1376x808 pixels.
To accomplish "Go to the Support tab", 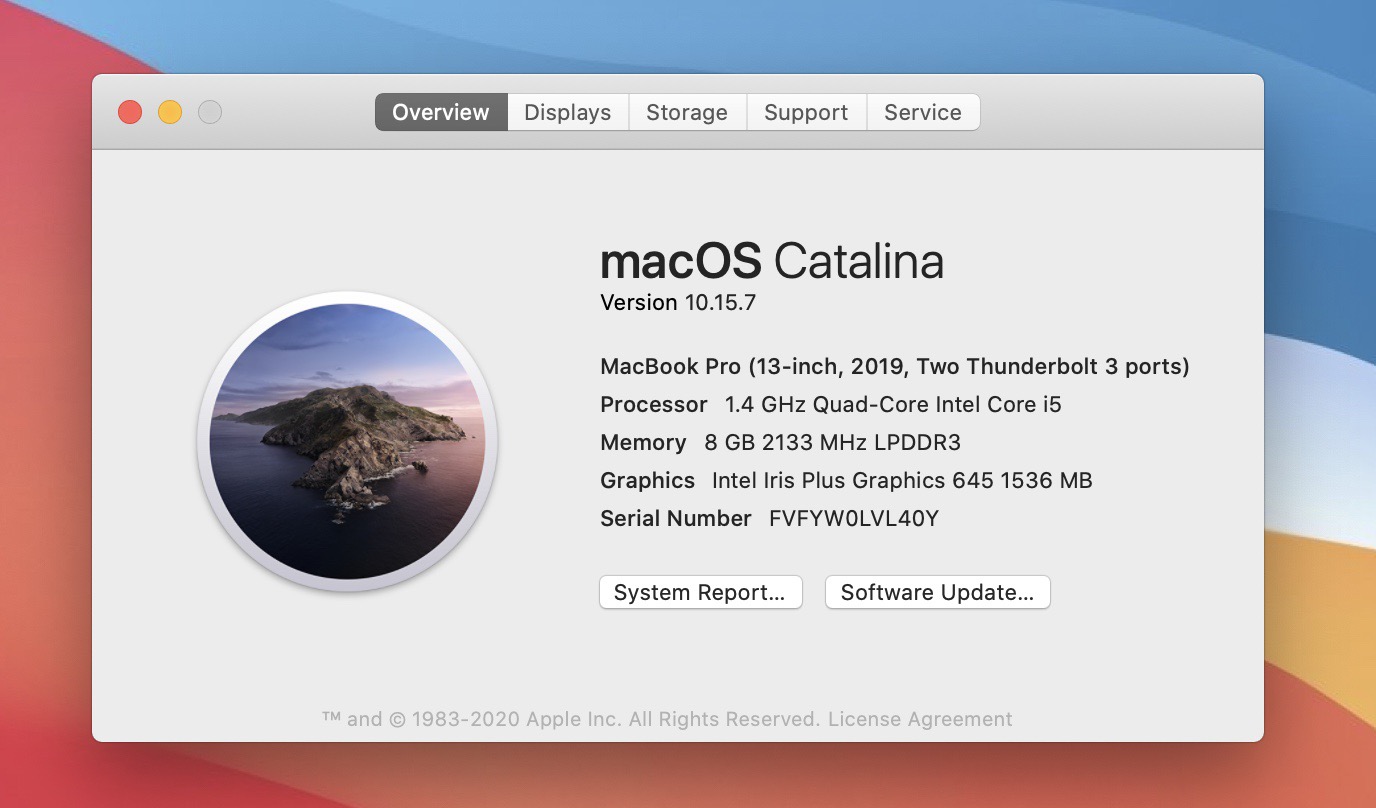I will click(x=806, y=113).
